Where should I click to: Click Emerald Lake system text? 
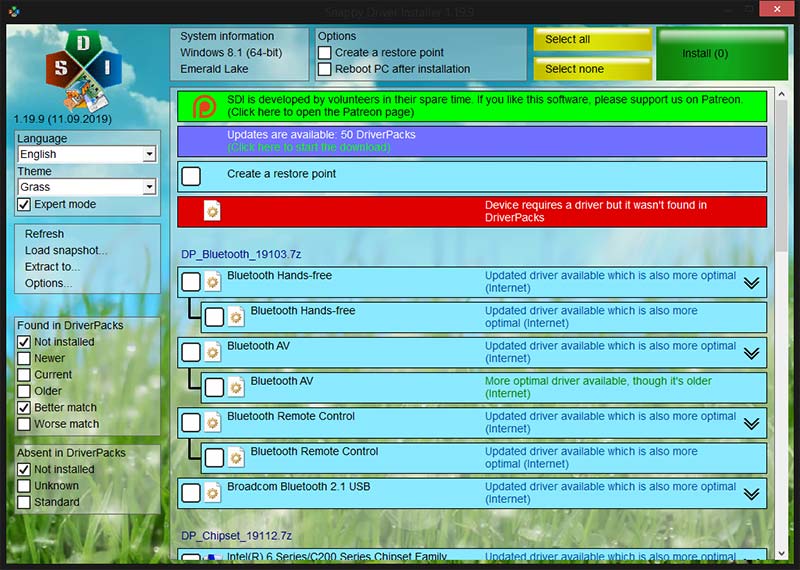pyautogui.click(x=214, y=69)
